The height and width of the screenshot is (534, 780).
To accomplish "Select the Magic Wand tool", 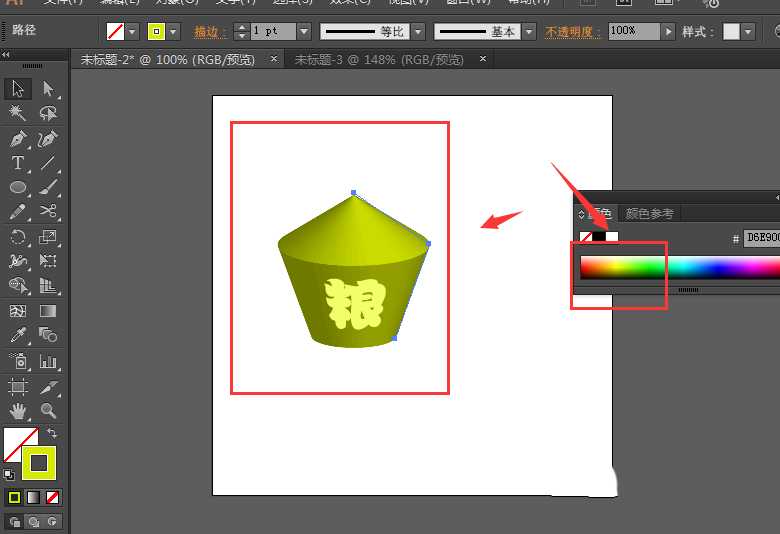I will point(18,114).
